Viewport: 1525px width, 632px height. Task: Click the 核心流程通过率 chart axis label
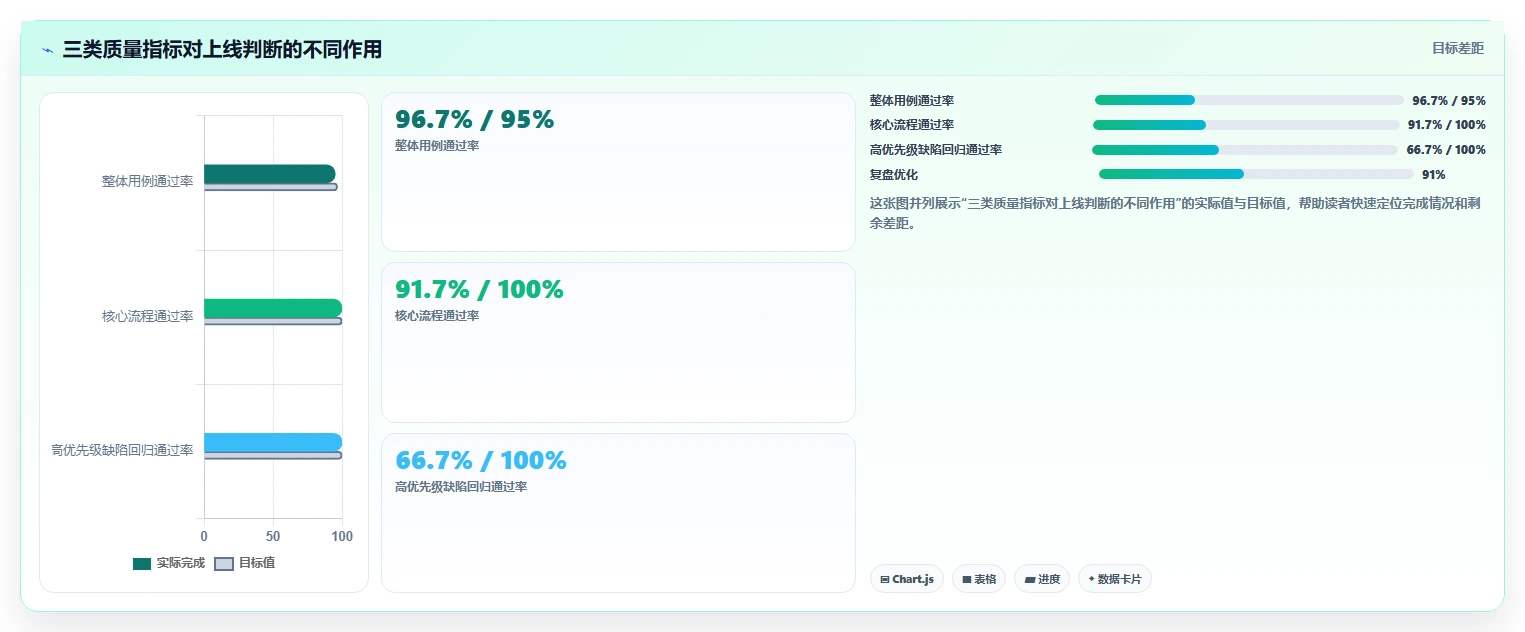tap(147, 316)
